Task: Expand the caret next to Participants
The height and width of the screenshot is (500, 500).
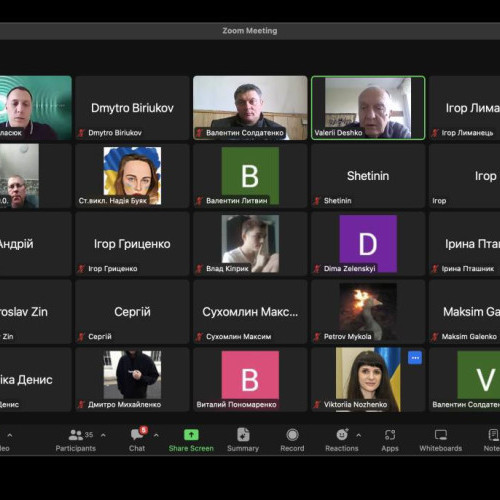Action: click(103, 435)
